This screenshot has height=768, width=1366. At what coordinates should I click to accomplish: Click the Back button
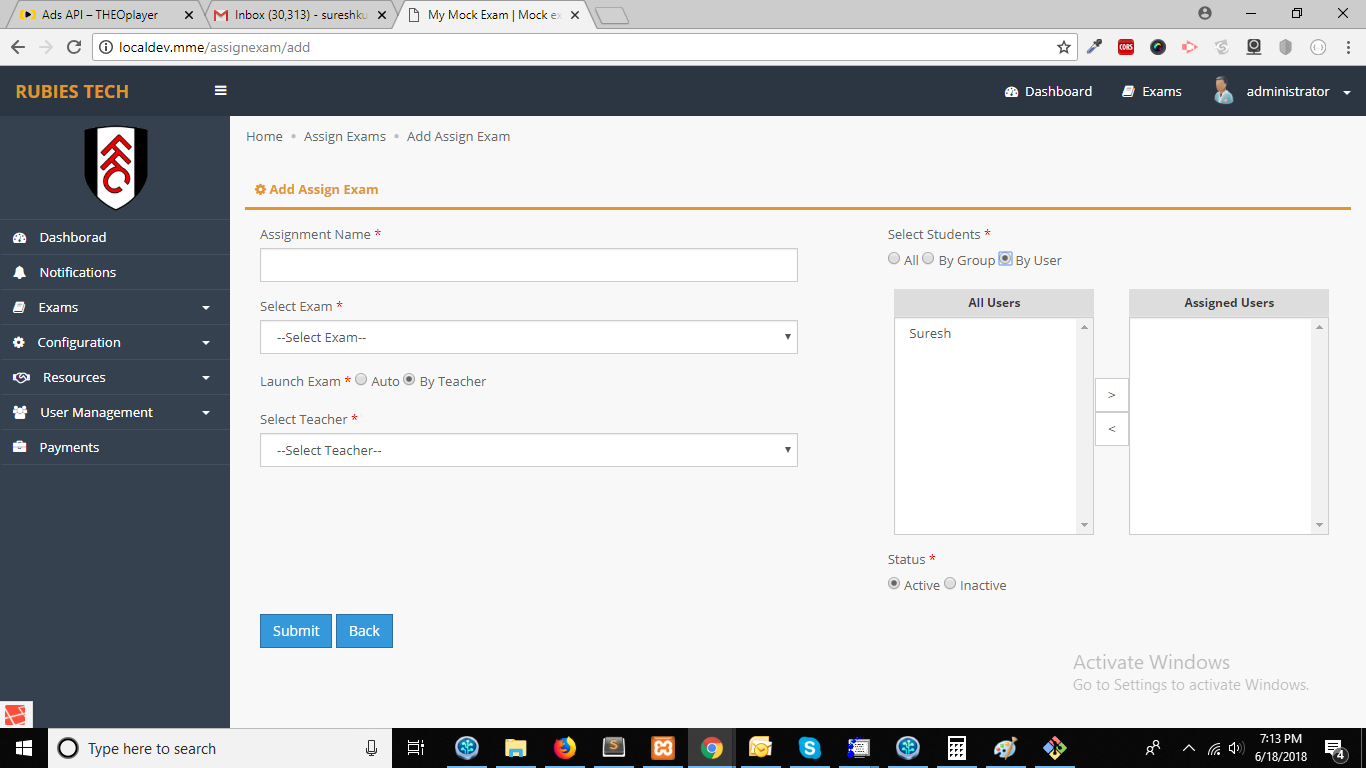tap(364, 631)
